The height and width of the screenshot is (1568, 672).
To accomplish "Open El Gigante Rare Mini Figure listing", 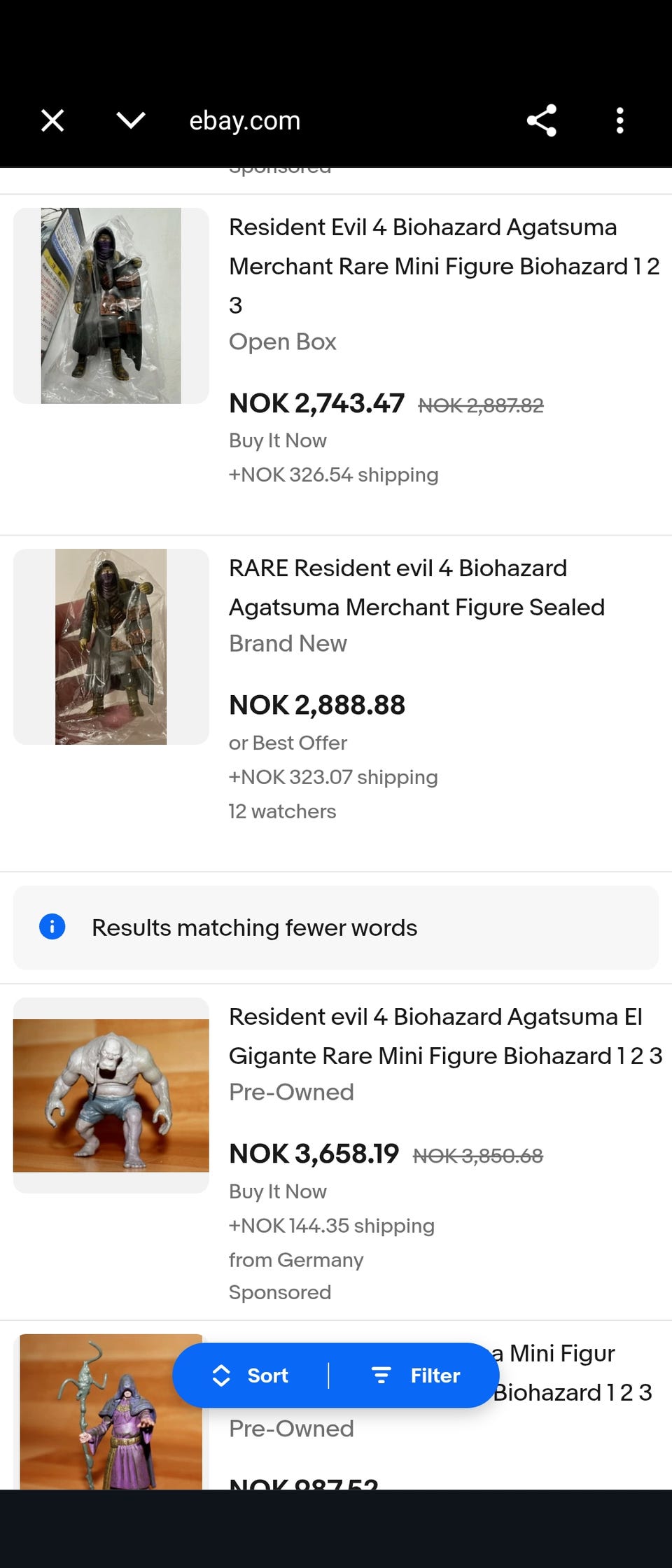I will pos(446,1036).
